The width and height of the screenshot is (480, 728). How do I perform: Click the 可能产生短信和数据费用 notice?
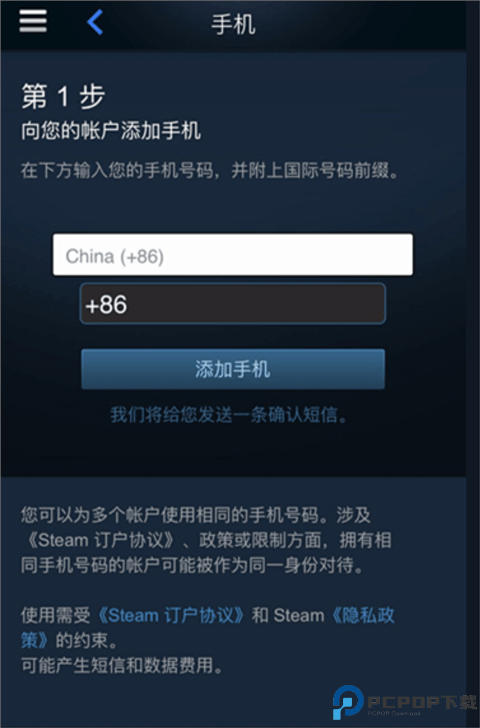tap(122, 665)
